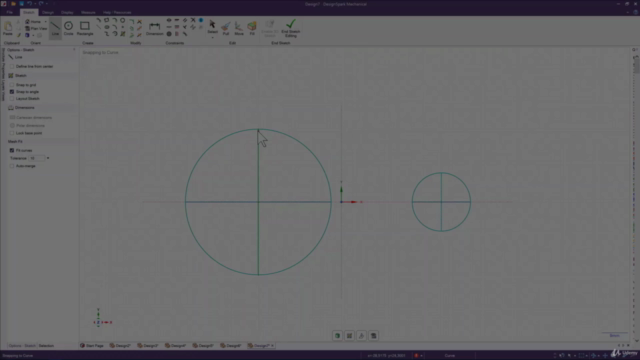The height and width of the screenshot is (360, 640).
Task: Choose the Move tool
Action: pyautogui.click(x=239, y=28)
